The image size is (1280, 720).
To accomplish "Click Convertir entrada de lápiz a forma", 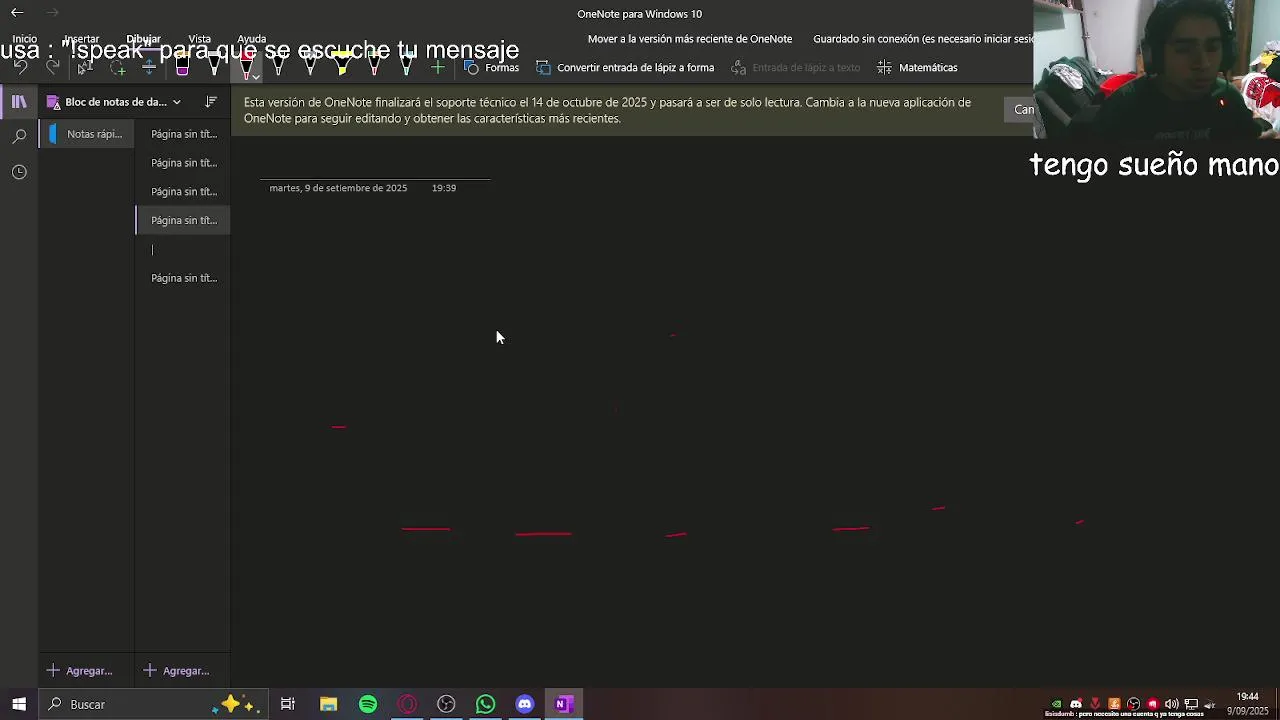I will [x=625, y=68].
